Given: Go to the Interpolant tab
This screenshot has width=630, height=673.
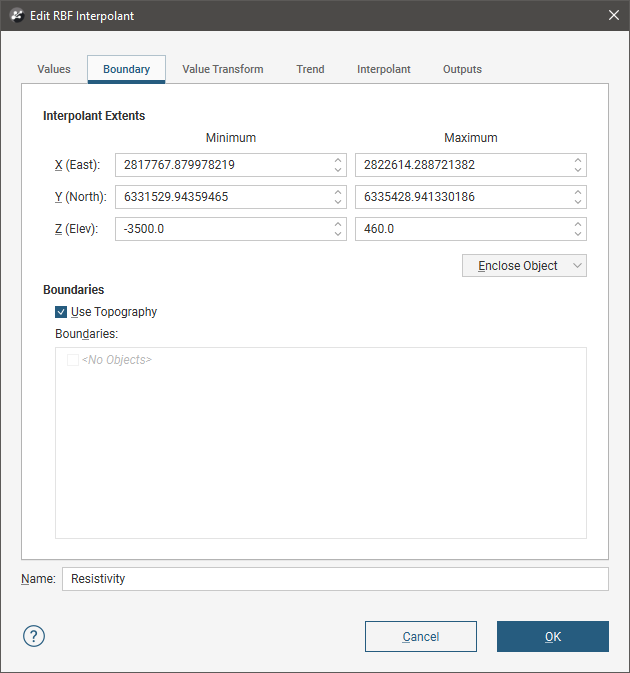Looking at the screenshot, I should point(383,70).
